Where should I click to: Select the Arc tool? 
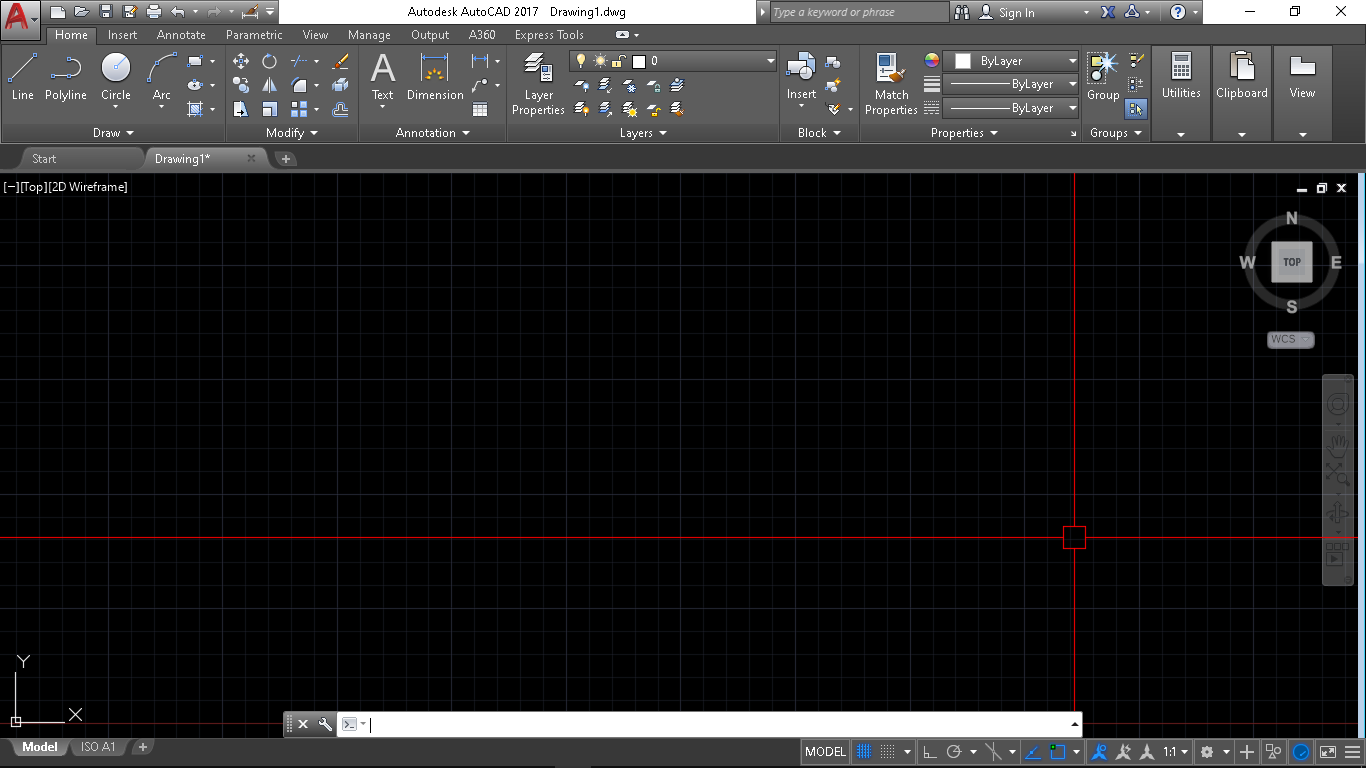[162, 77]
